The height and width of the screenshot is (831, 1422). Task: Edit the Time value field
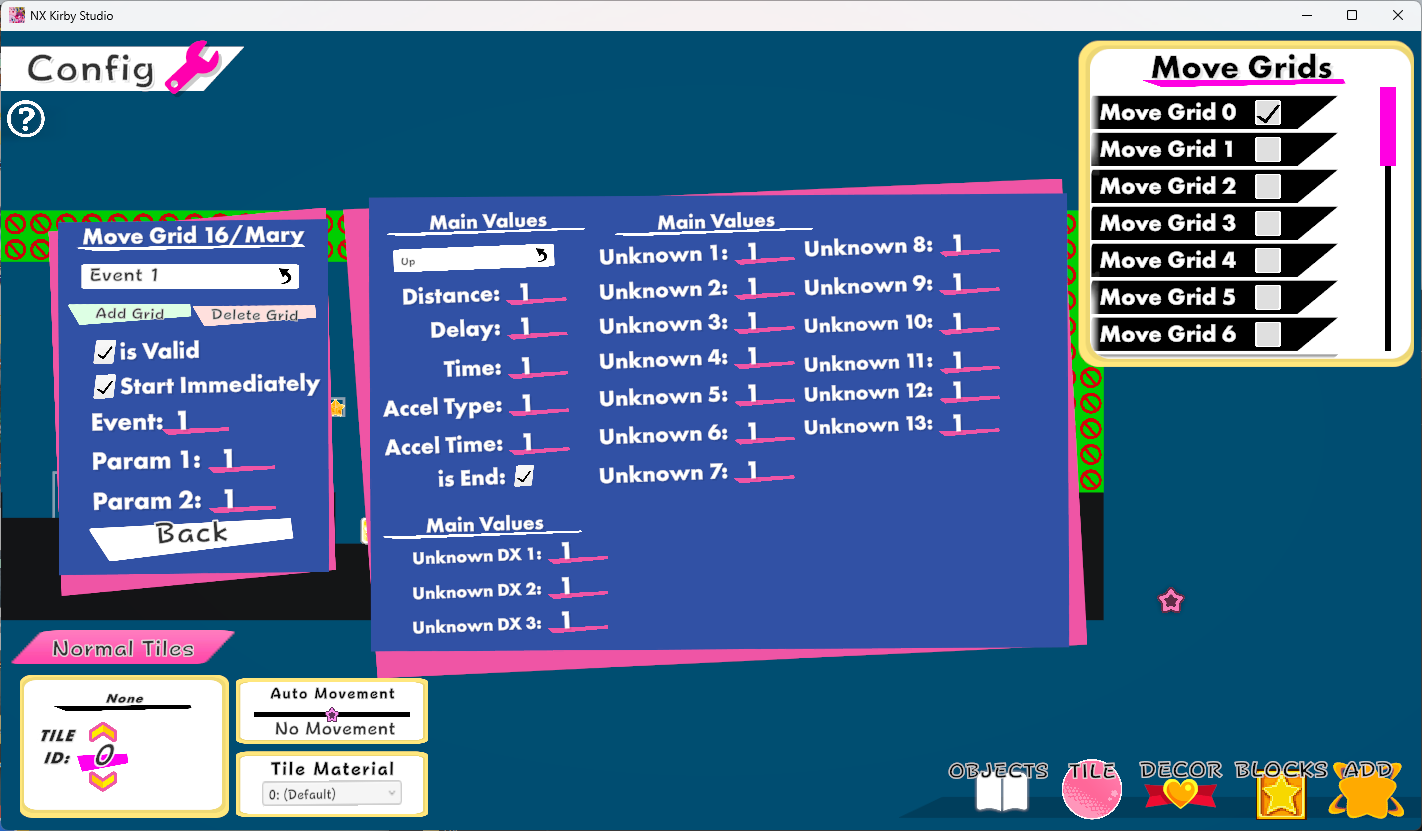(x=538, y=368)
